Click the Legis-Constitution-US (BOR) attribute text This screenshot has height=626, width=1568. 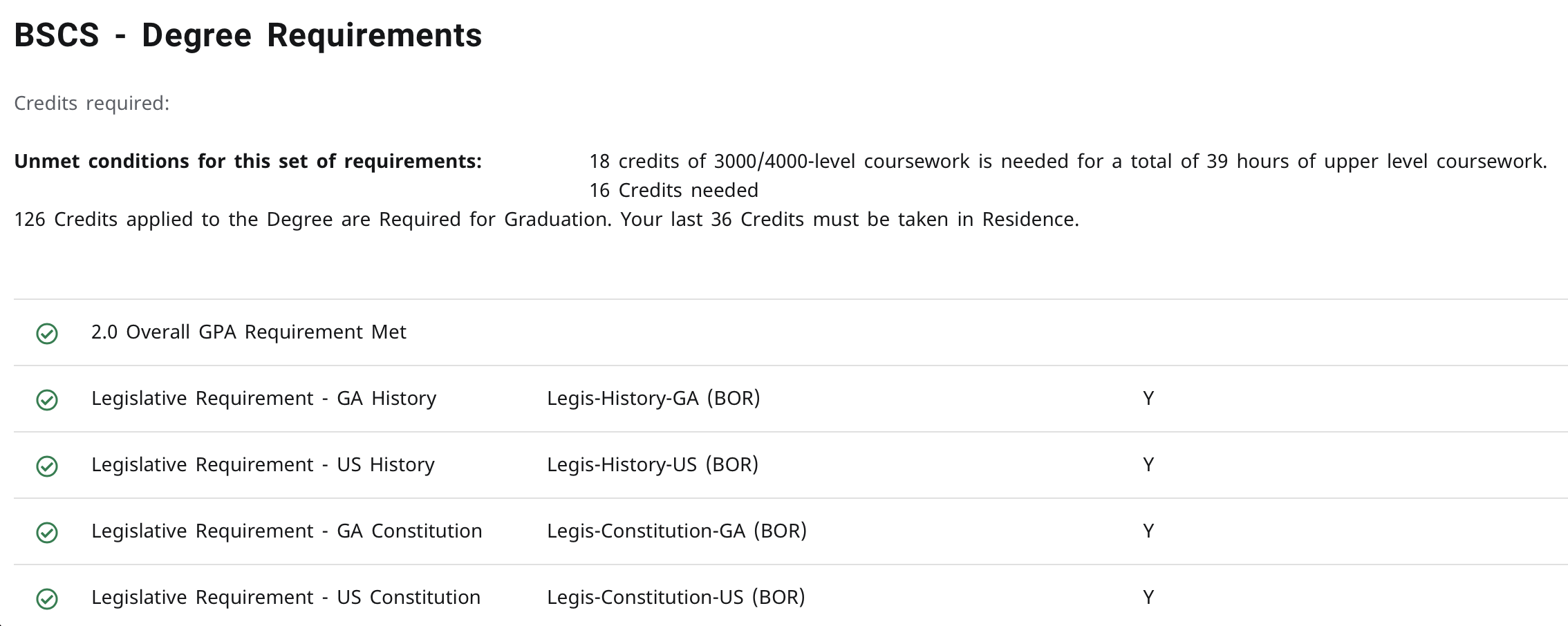(676, 598)
